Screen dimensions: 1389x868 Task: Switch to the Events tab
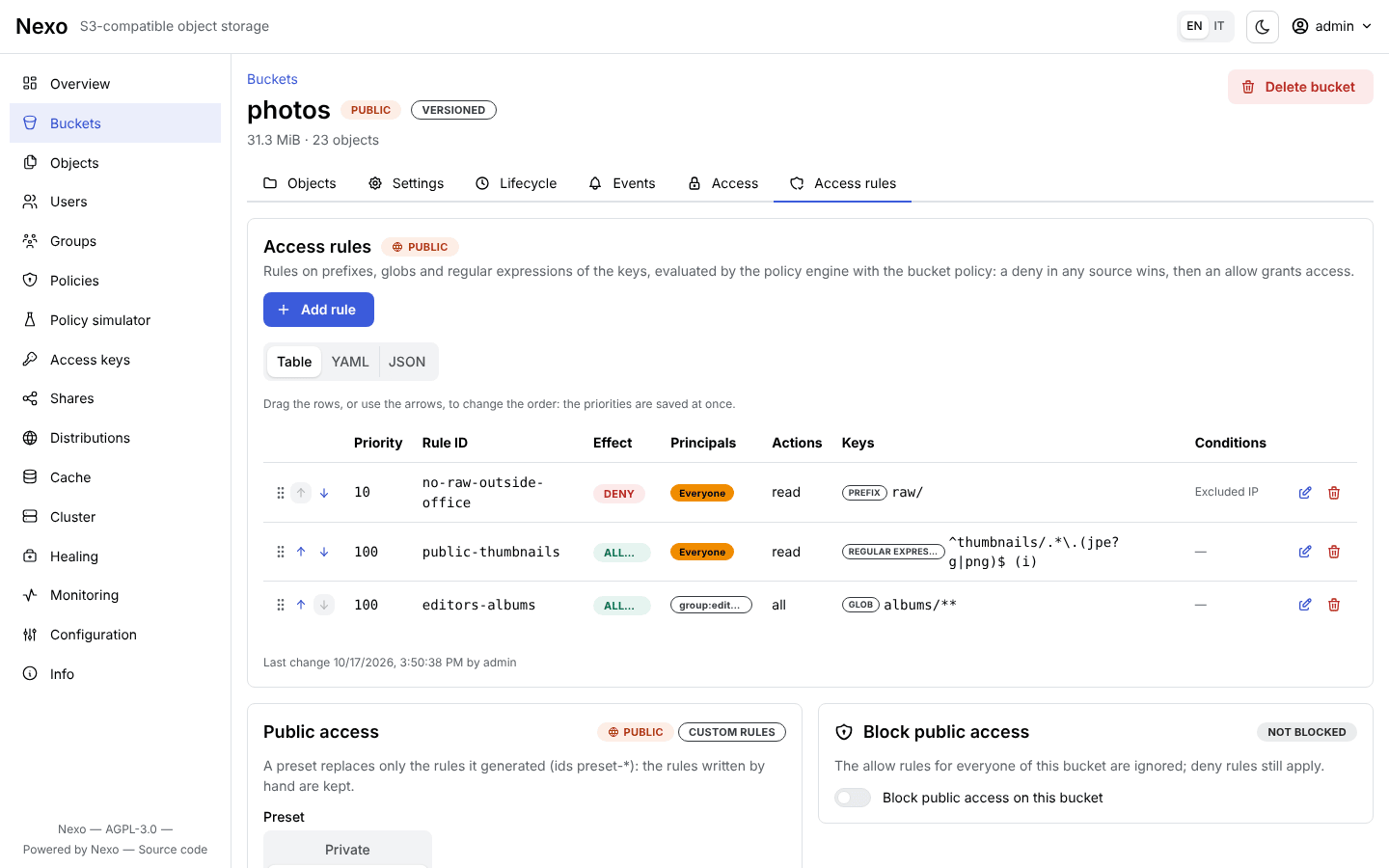(x=622, y=183)
